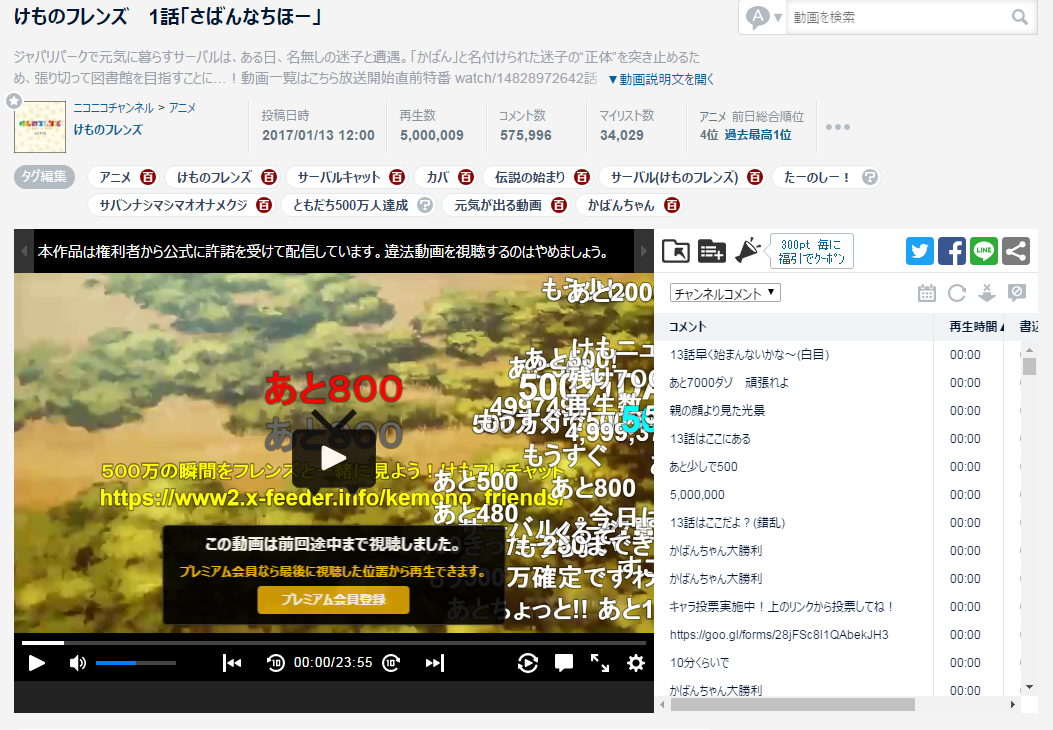1053x730 pixels.
Task: Click the add-to-mylist folder icon
Action: click(676, 251)
